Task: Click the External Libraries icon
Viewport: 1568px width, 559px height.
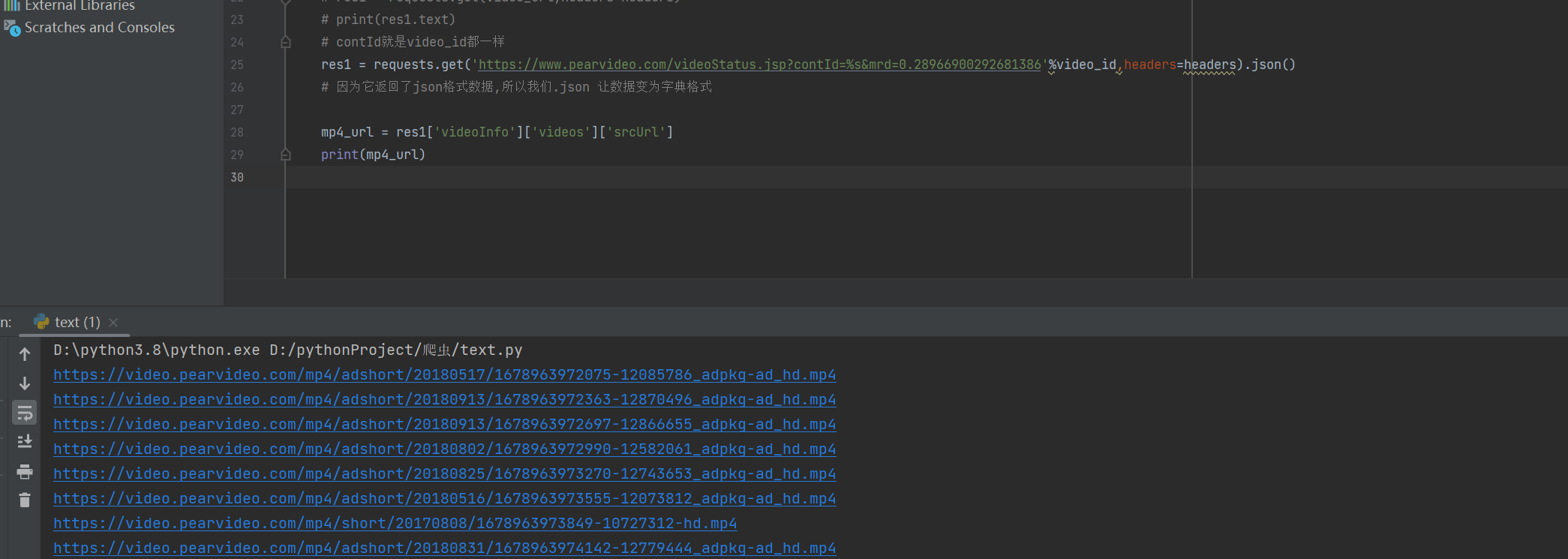Action: pos(12,5)
